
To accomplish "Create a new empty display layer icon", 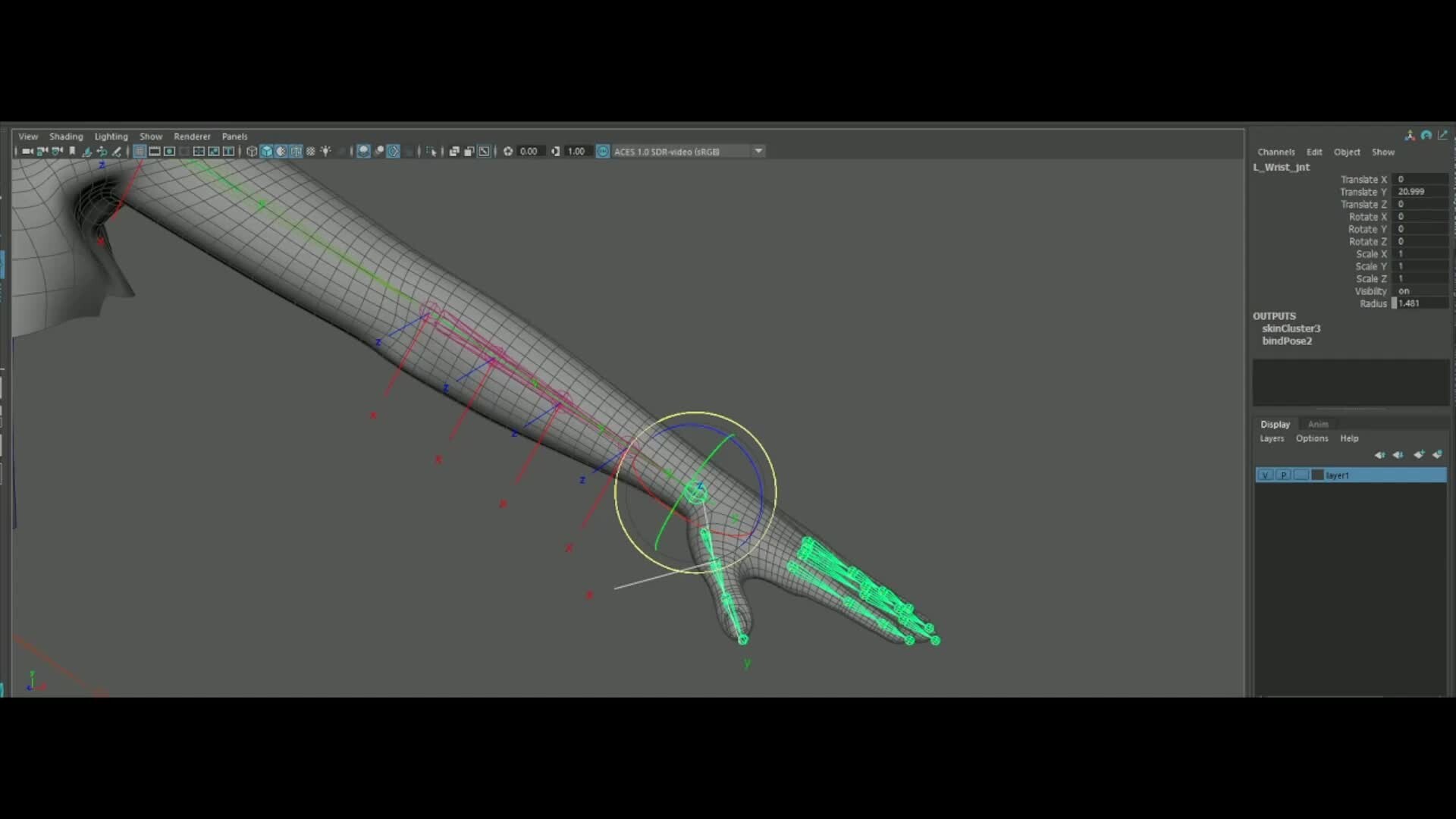I will (x=1419, y=455).
